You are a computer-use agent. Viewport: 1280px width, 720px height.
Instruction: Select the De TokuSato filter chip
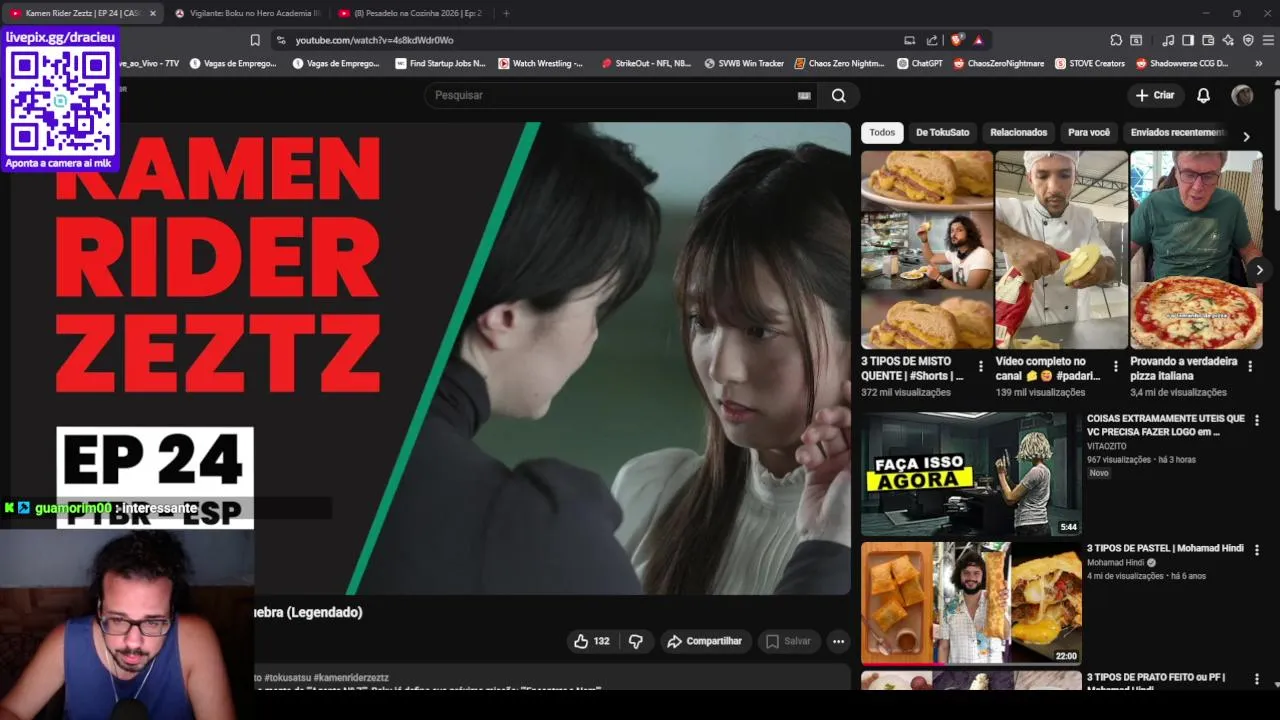[942, 132]
